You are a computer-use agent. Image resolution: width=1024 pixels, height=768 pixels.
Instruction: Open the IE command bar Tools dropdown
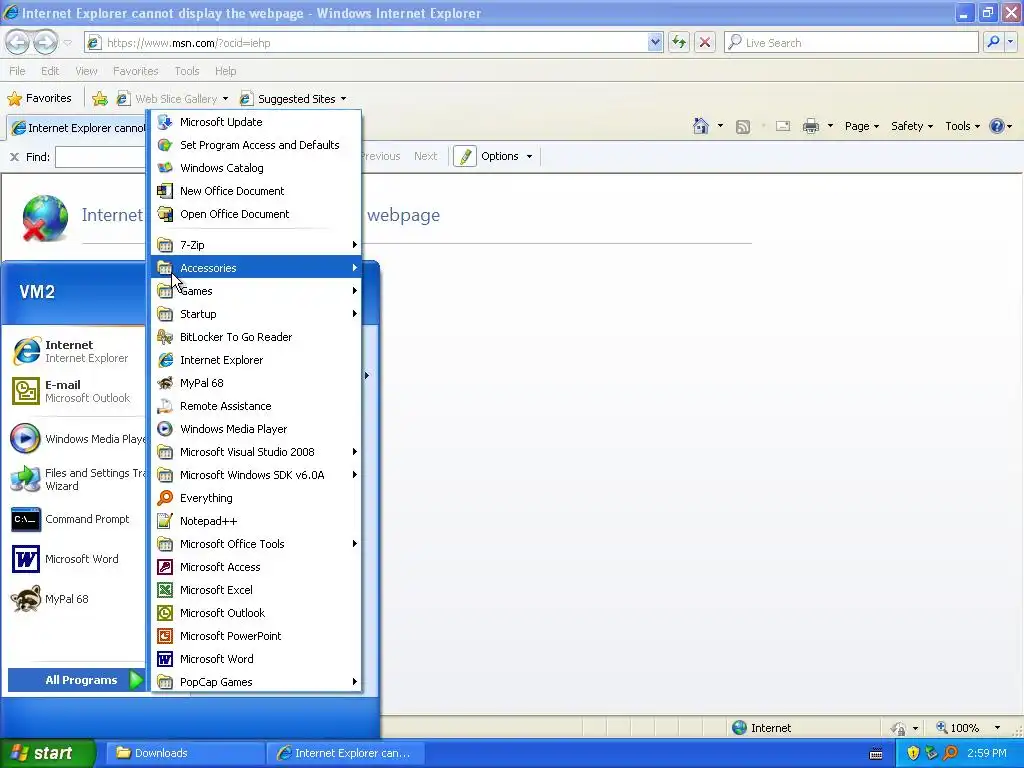(x=963, y=126)
